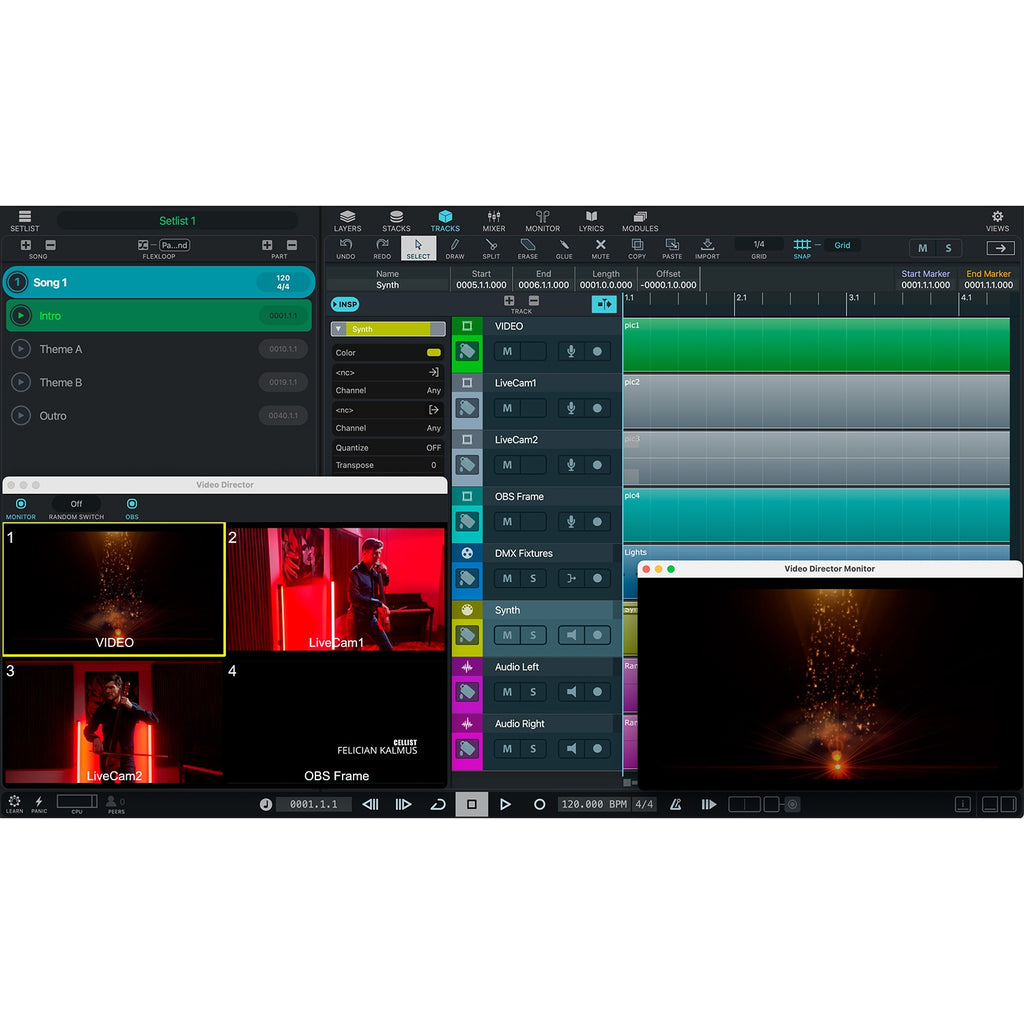Toggle global Solo S button in toolbar

coord(948,248)
